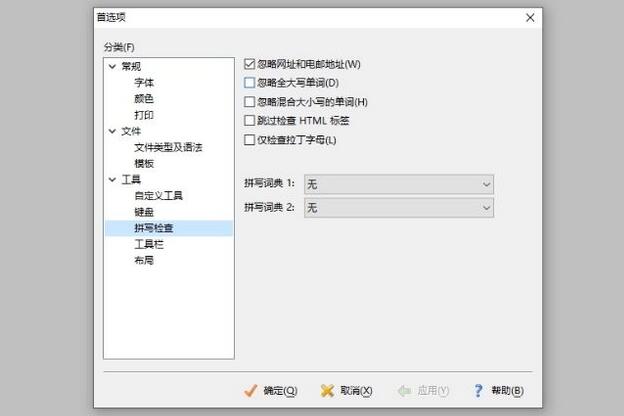Select the 常规 category label
This screenshot has height=416, width=624.
131,66
